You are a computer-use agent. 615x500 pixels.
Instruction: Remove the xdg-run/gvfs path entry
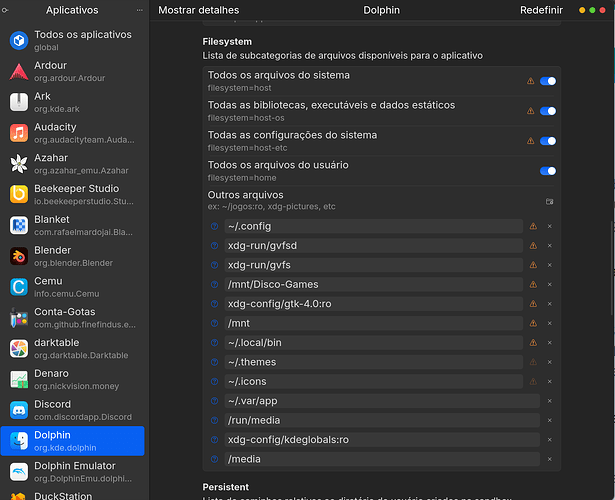[x=549, y=265]
